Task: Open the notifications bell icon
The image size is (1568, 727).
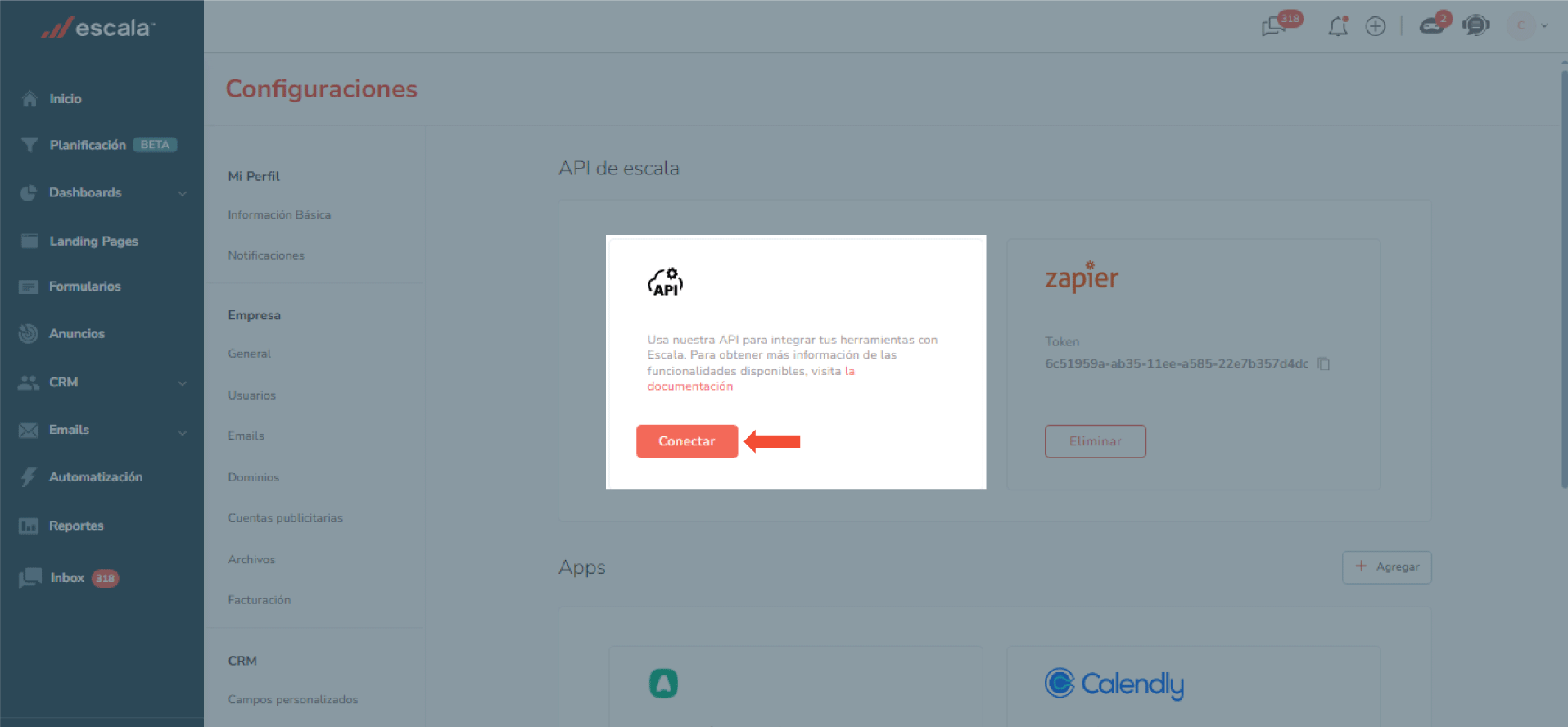Action: coord(1338,26)
